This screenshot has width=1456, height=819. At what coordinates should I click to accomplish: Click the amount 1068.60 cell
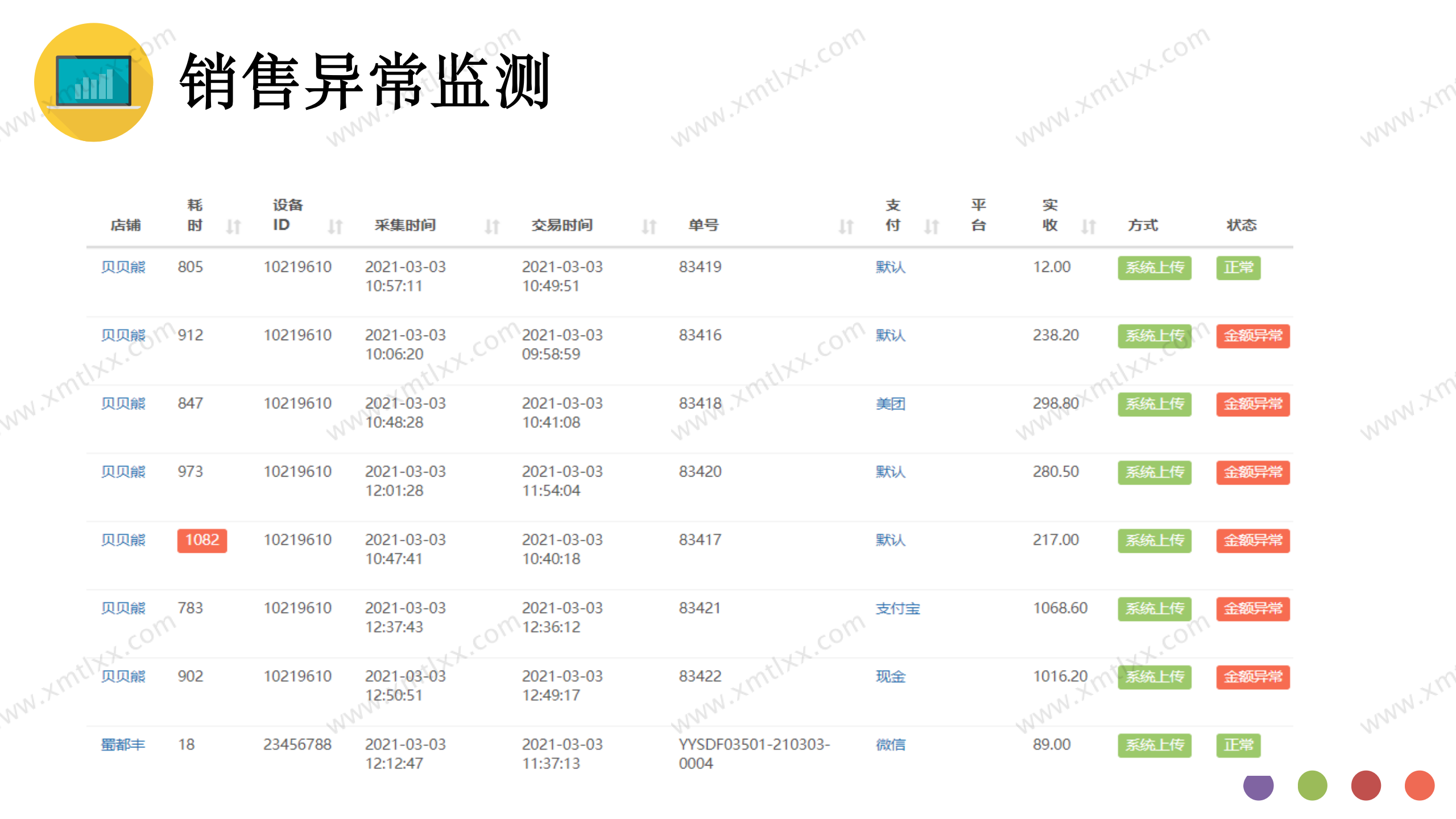(x=1060, y=608)
